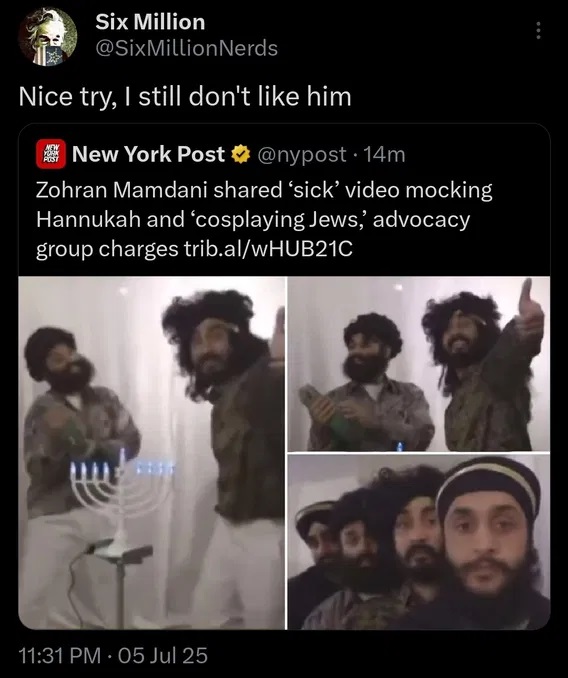Open the Six Million display name
Screen dimensions: 568x678
[x=150, y=22]
